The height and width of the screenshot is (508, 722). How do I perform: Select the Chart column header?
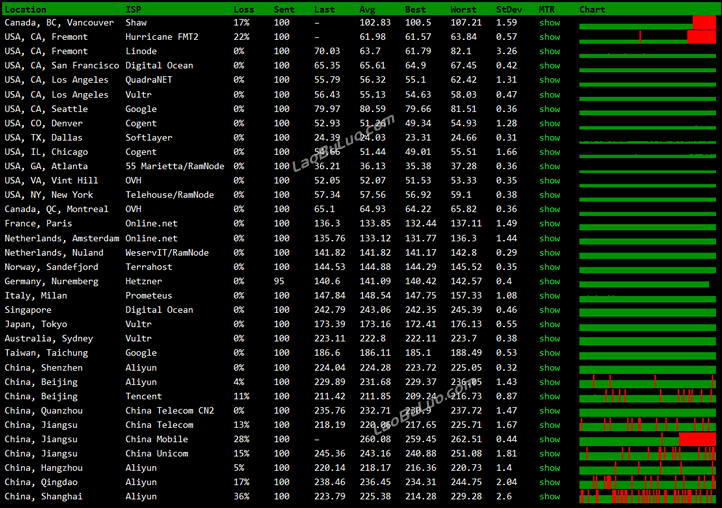(x=592, y=9)
